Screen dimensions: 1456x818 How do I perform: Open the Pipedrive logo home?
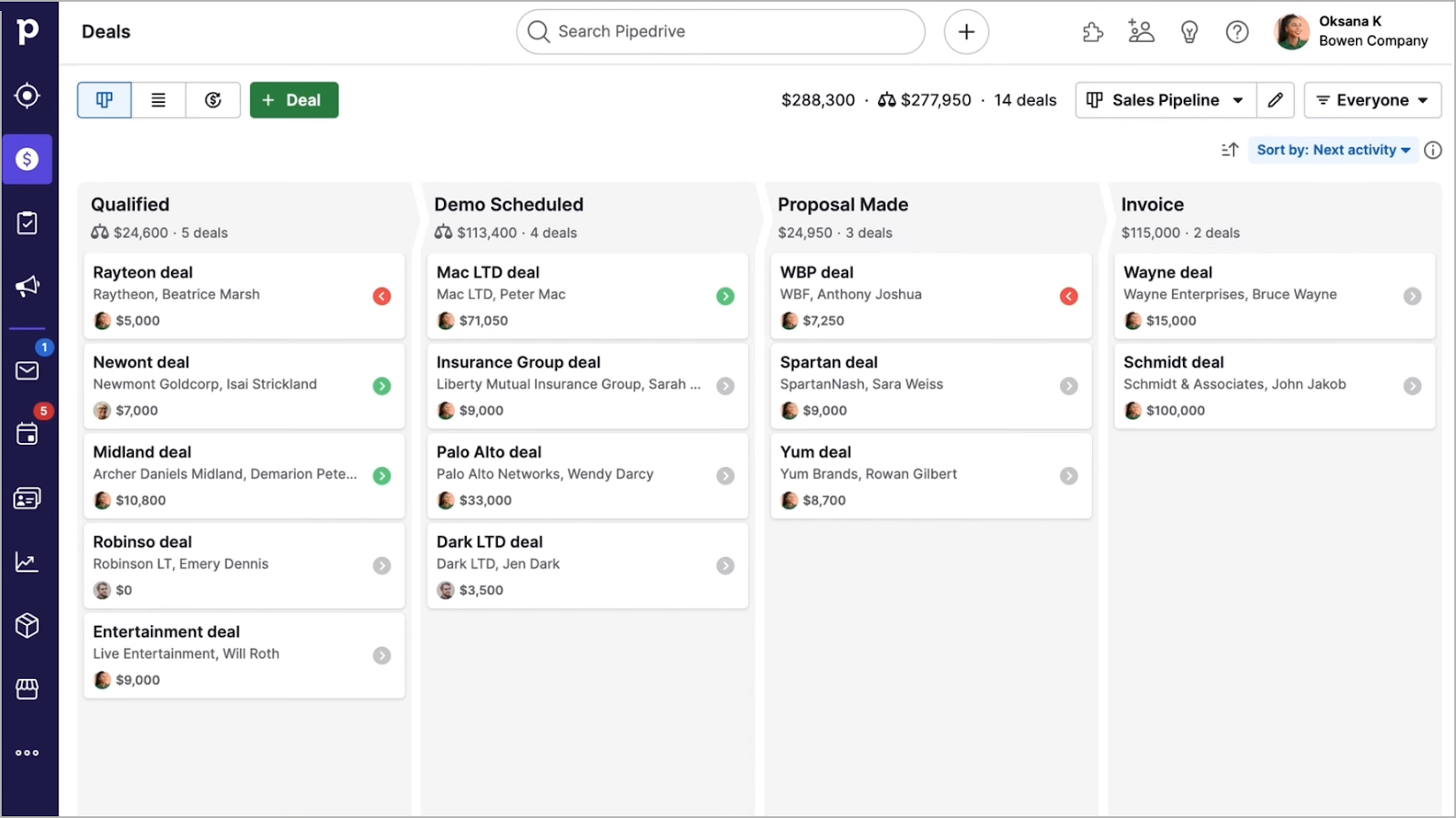(x=27, y=31)
